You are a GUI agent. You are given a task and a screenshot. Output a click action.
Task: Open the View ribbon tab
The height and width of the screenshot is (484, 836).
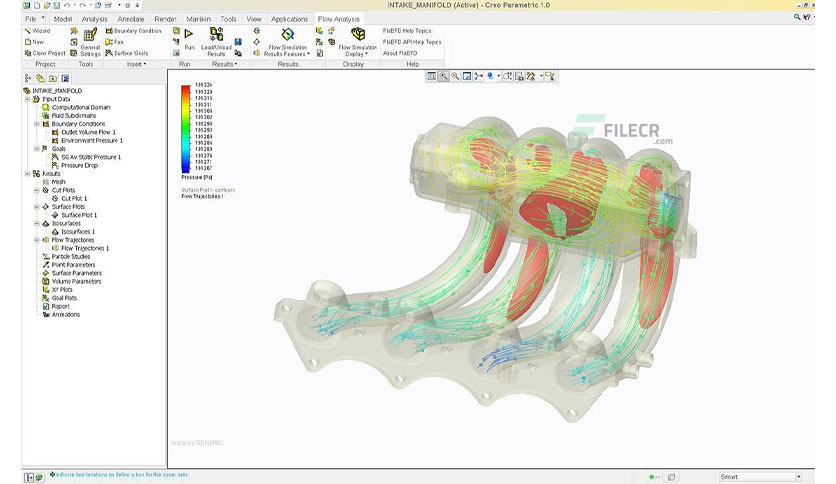pos(254,19)
